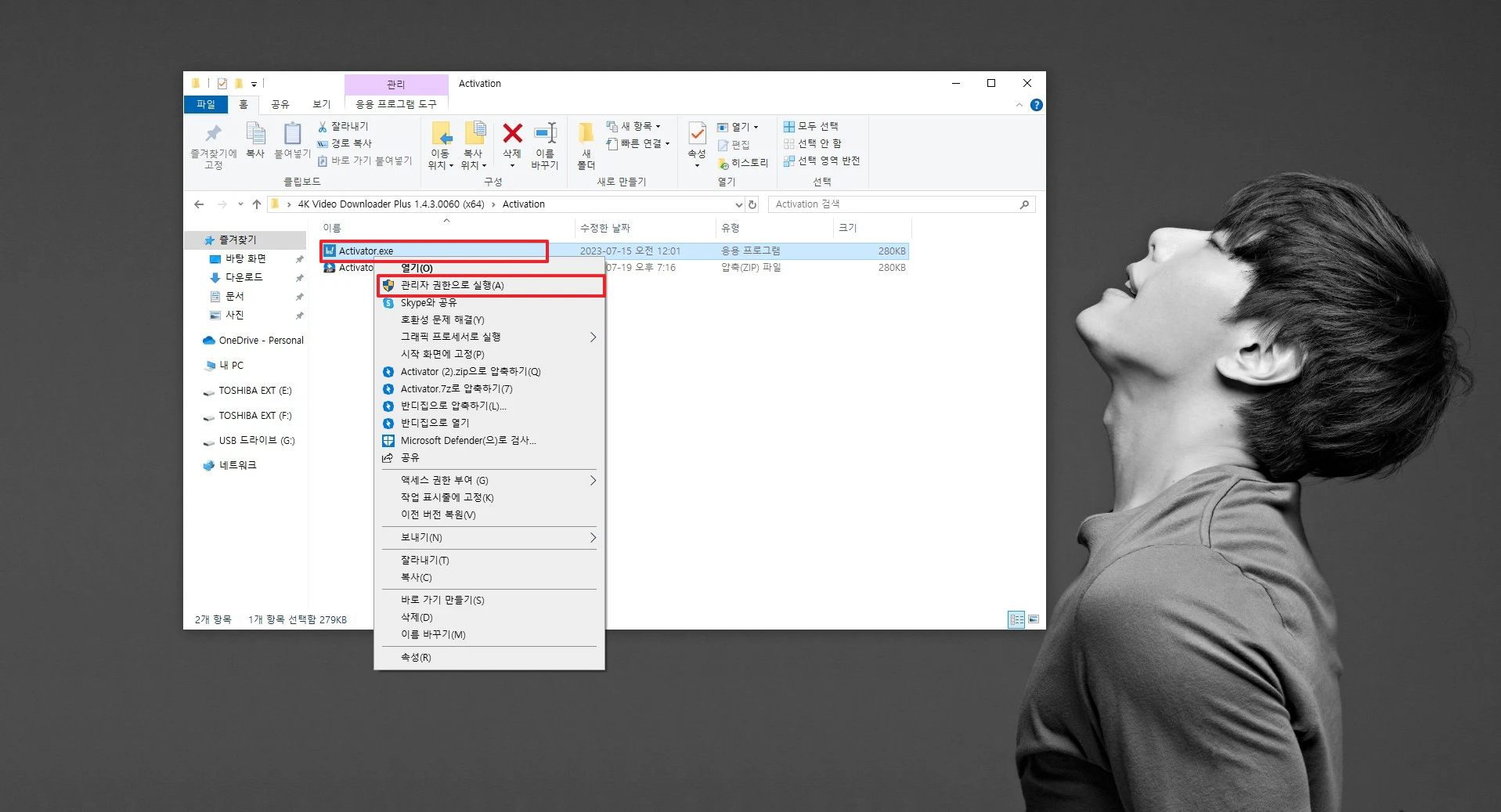Open the recent locations dropdown arrow
This screenshot has width=1501, height=812.
pyautogui.click(x=240, y=204)
